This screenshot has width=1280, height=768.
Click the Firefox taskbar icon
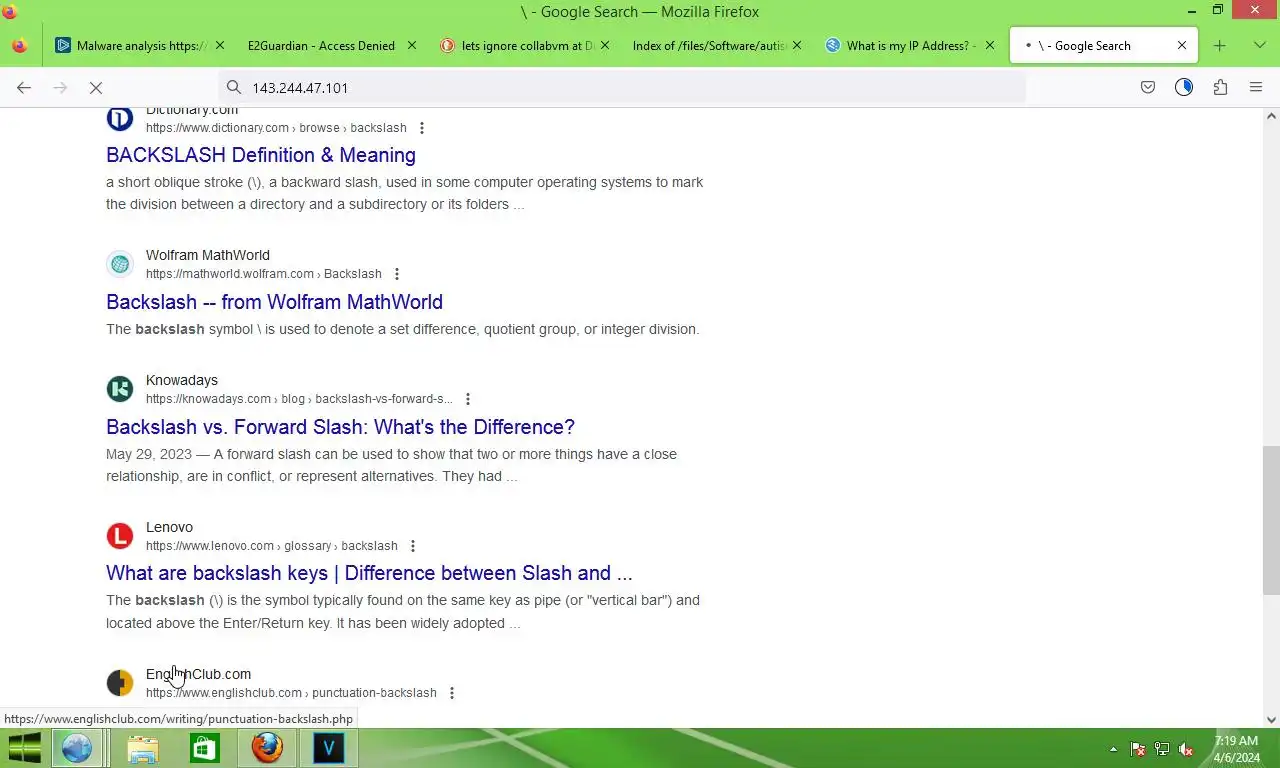point(267,748)
